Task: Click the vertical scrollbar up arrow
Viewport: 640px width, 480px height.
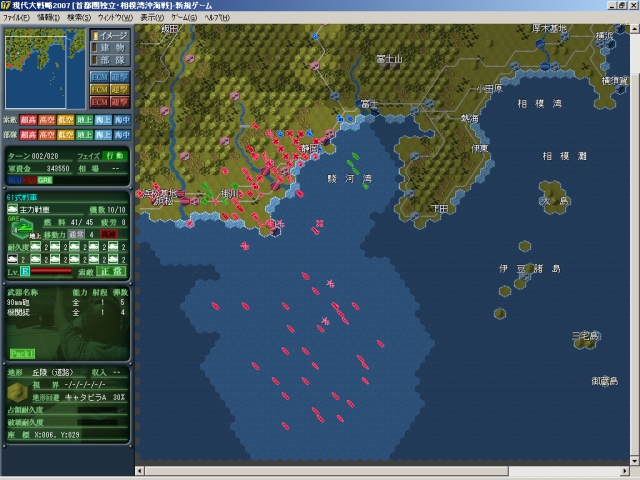Action: [635, 29]
